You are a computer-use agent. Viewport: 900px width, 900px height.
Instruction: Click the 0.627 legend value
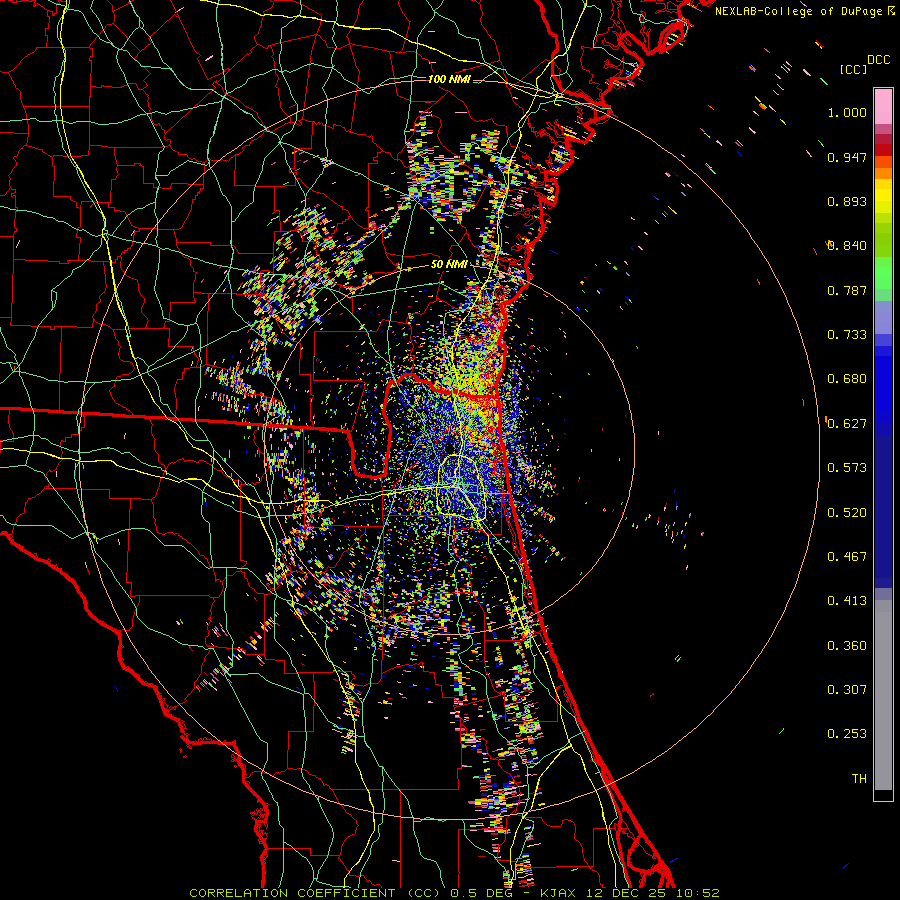[847, 424]
